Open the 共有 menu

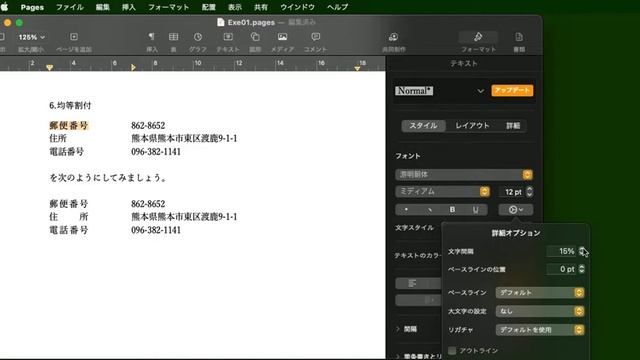click(x=261, y=7)
